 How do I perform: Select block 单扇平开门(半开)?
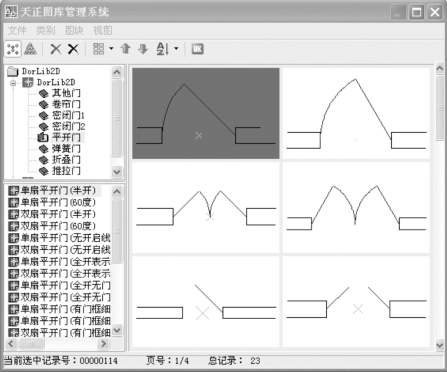point(52,191)
